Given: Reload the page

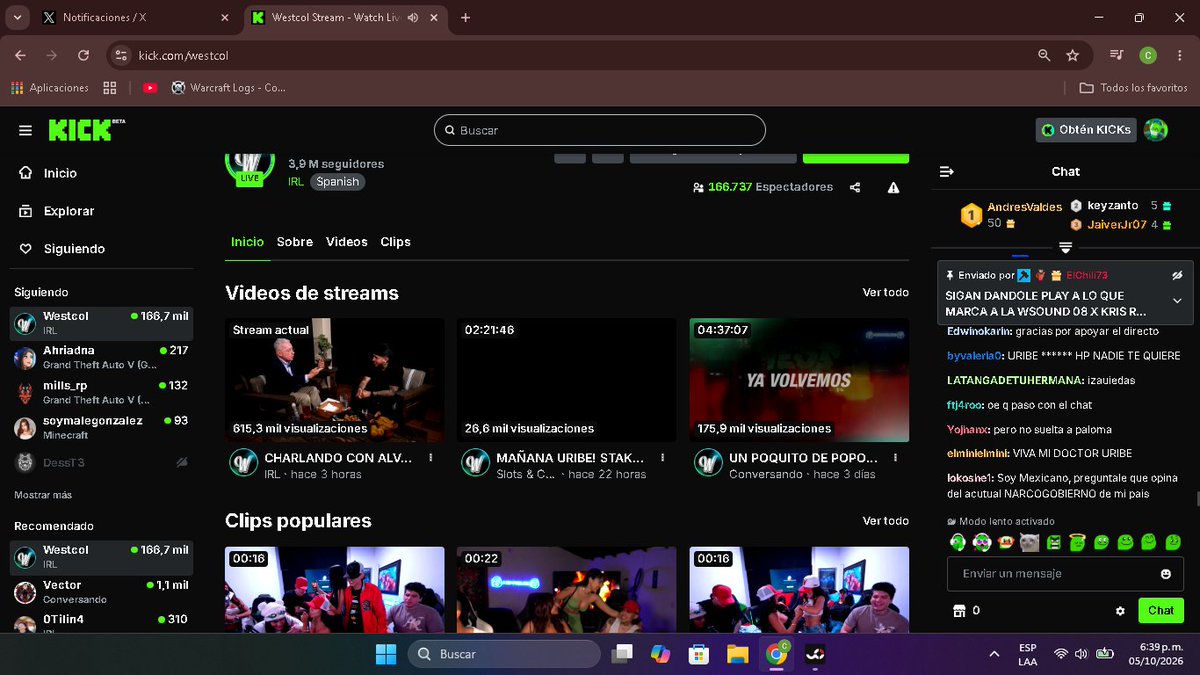Looking at the screenshot, I should pos(83,56).
